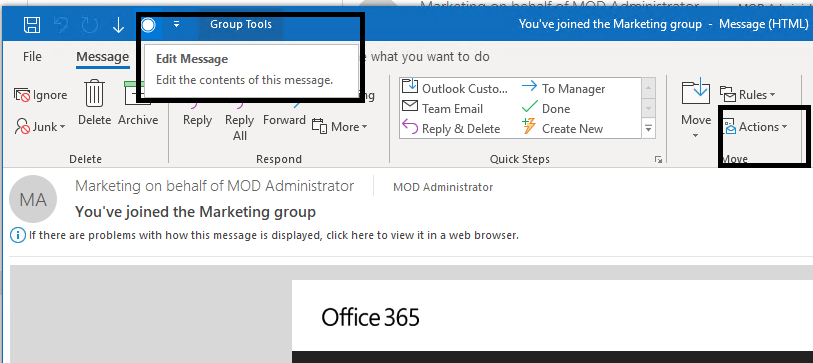This screenshot has width=813, height=363.
Task: Open the Junk dropdown menu
Action: click(40, 127)
